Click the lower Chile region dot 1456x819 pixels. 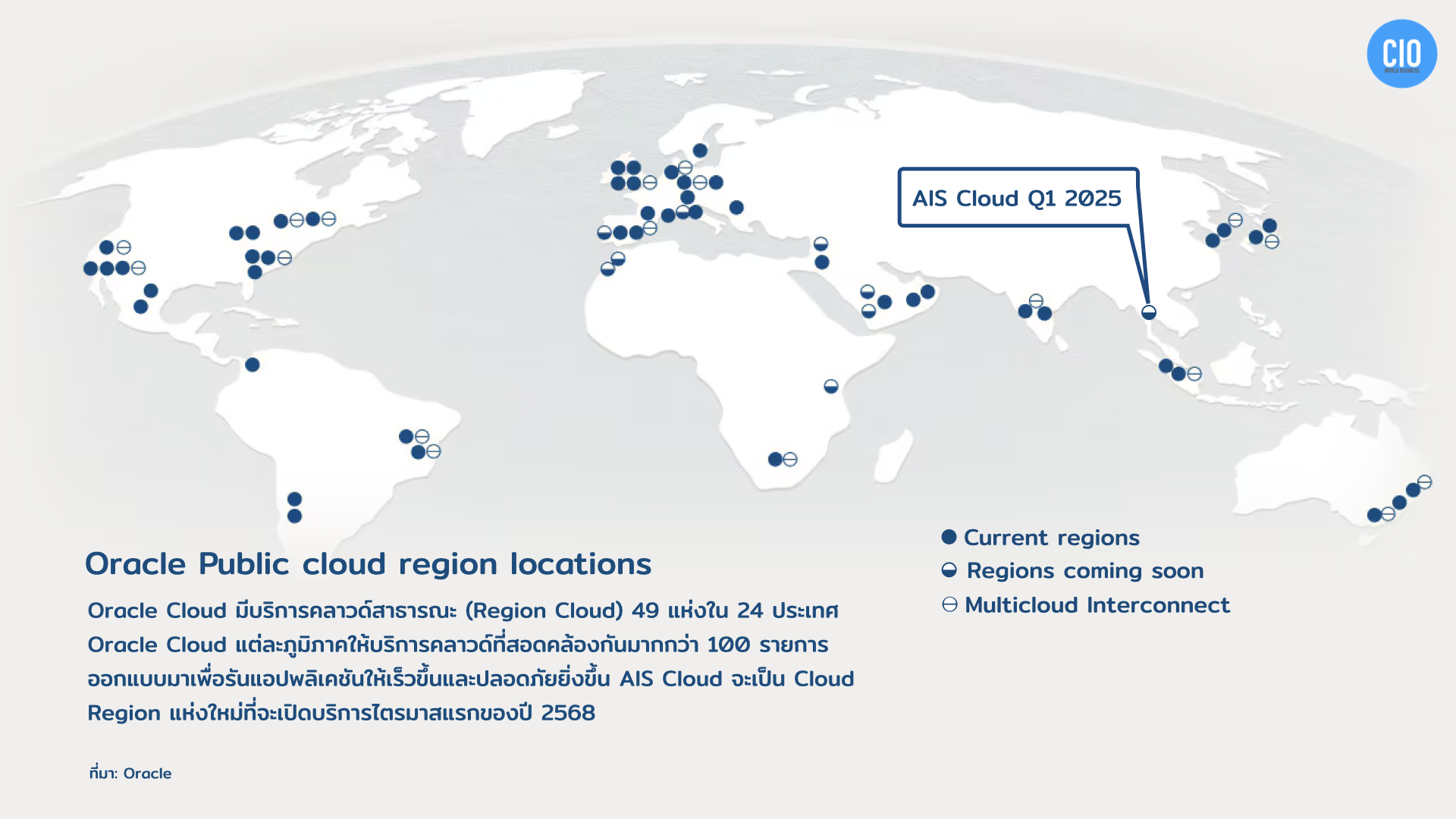pos(295,516)
